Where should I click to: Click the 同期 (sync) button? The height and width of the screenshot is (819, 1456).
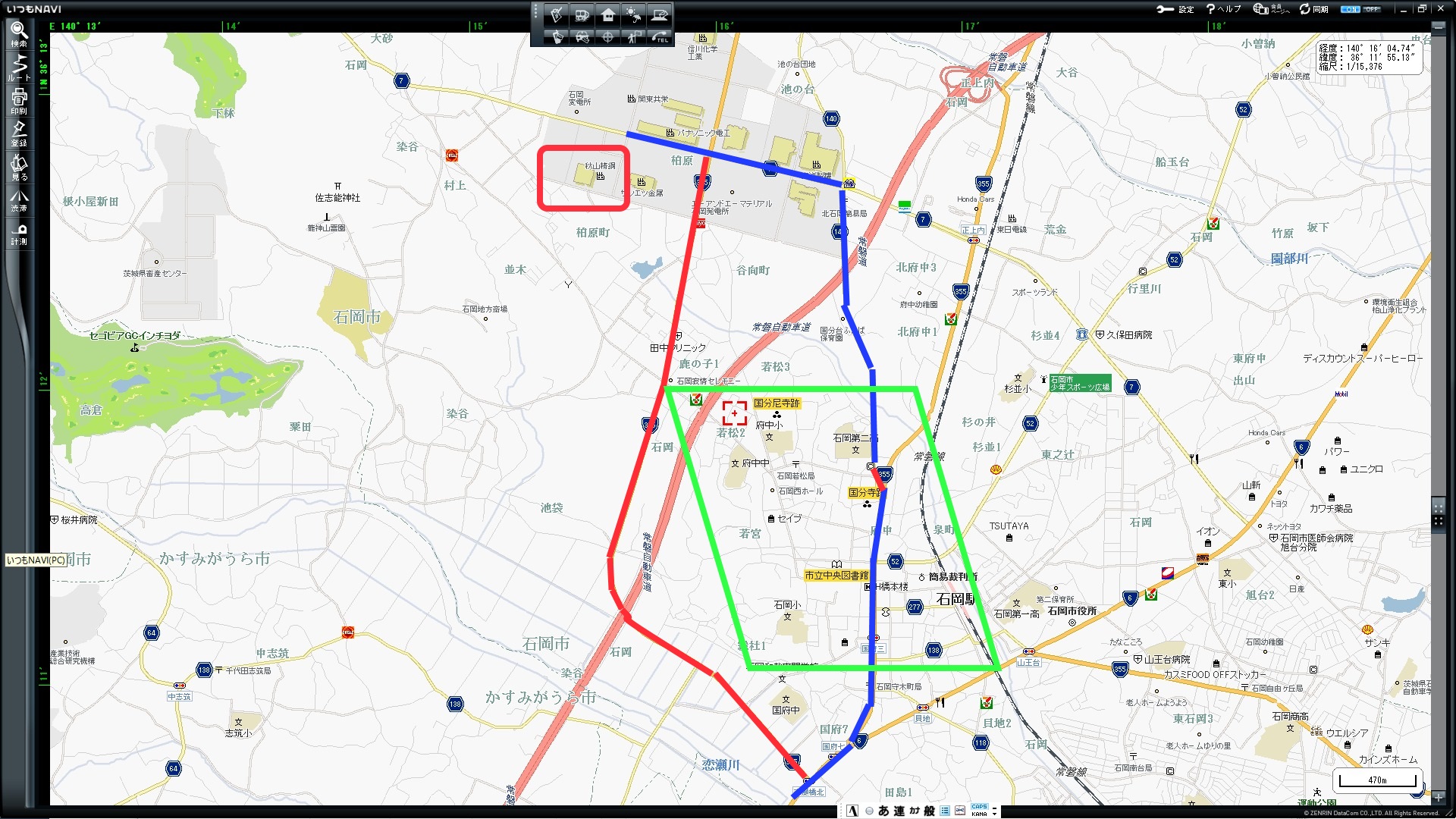(x=1313, y=9)
